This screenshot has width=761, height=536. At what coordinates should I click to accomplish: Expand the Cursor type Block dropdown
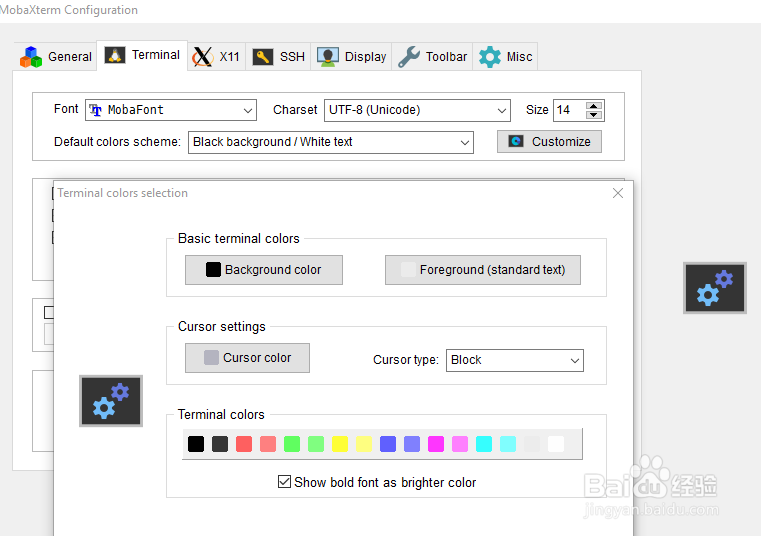[x=514, y=360]
